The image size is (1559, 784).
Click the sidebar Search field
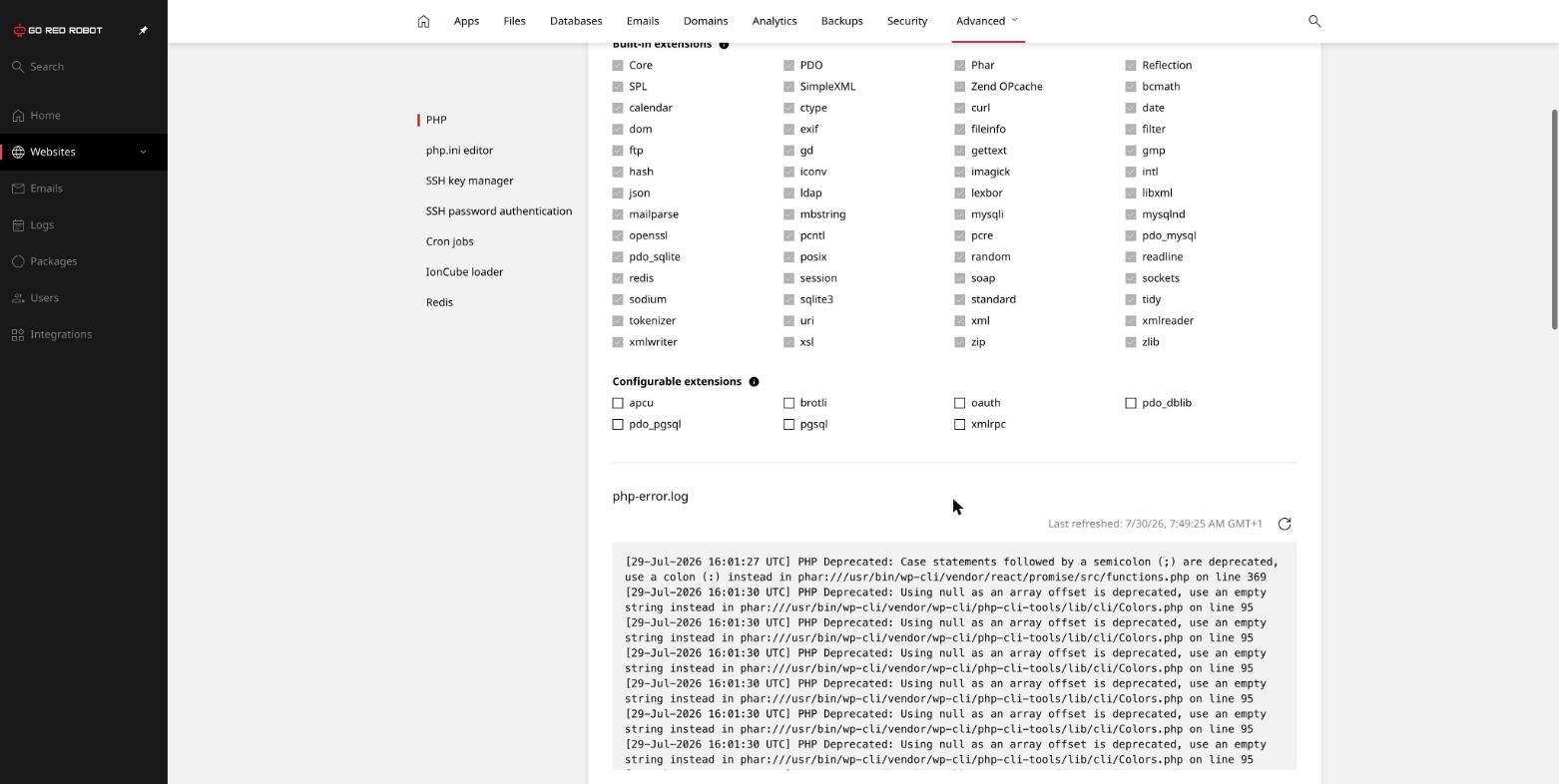(x=84, y=67)
